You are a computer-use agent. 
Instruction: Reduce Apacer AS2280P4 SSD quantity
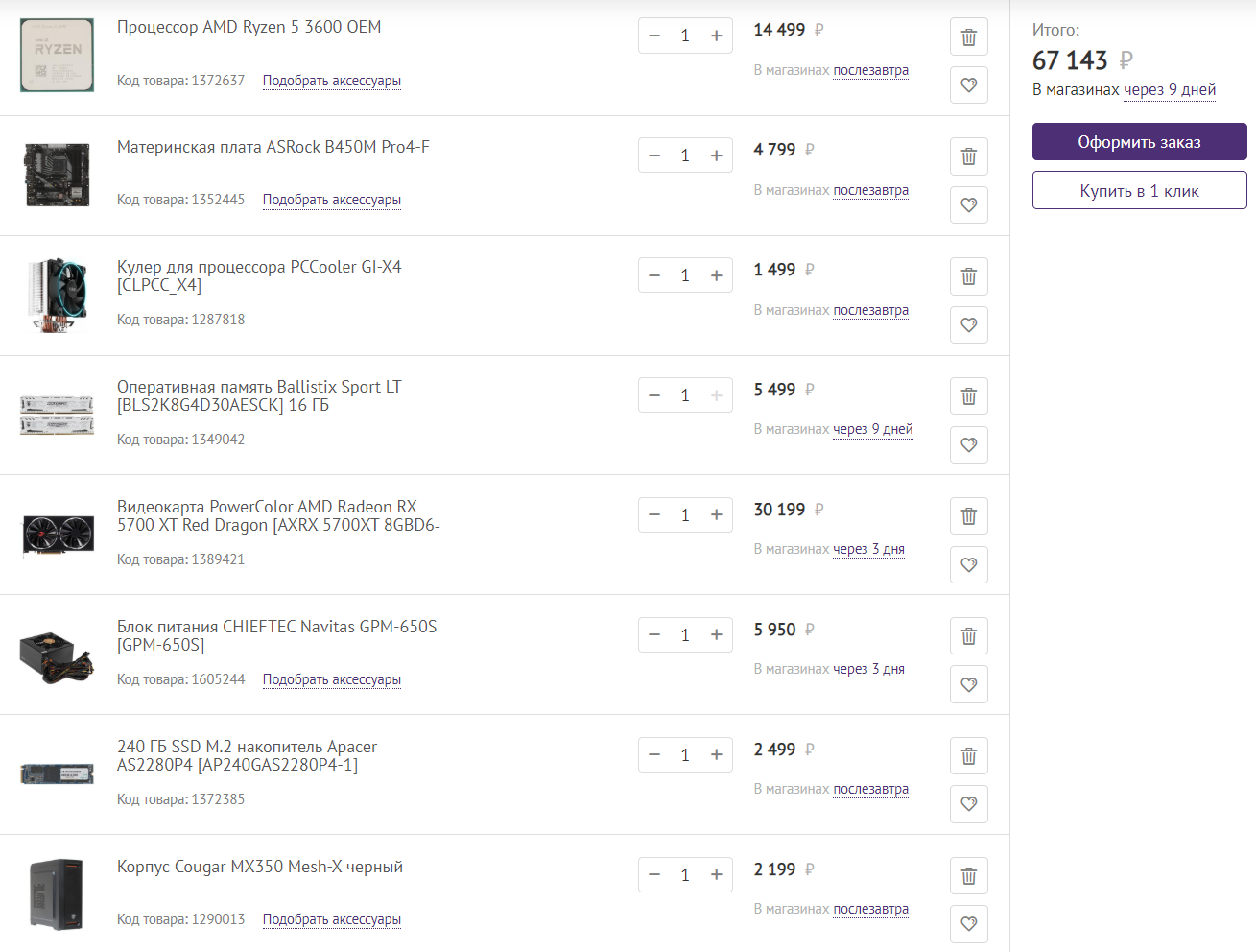(654, 755)
